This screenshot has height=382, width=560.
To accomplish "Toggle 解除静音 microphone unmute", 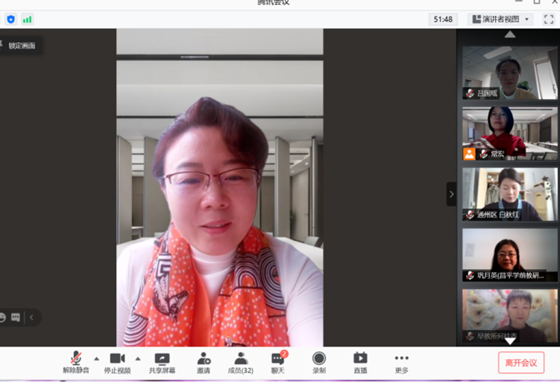I will tap(76, 363).
